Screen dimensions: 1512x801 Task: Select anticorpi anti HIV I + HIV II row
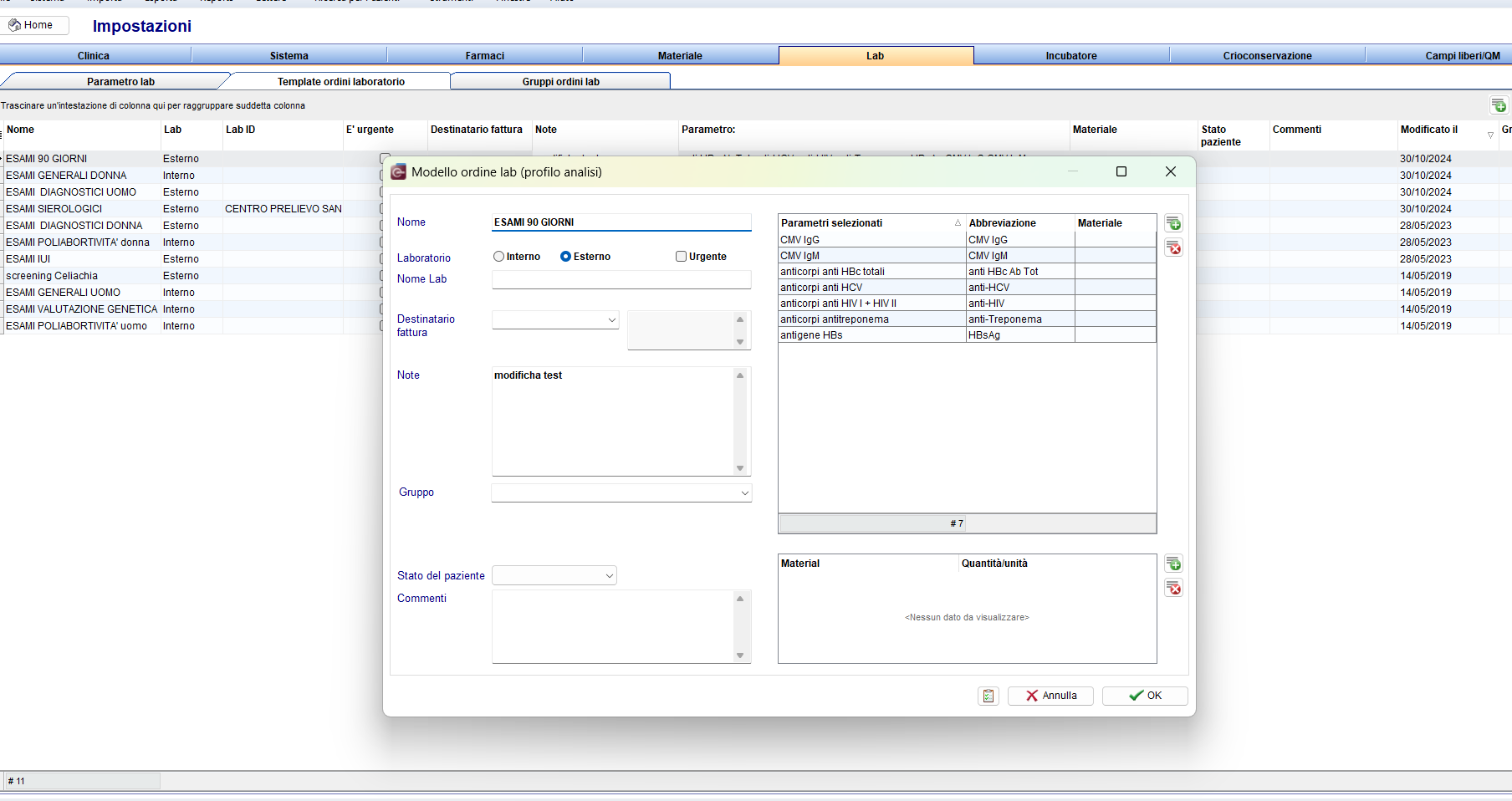pyautogui.click(x=968, y=304)
